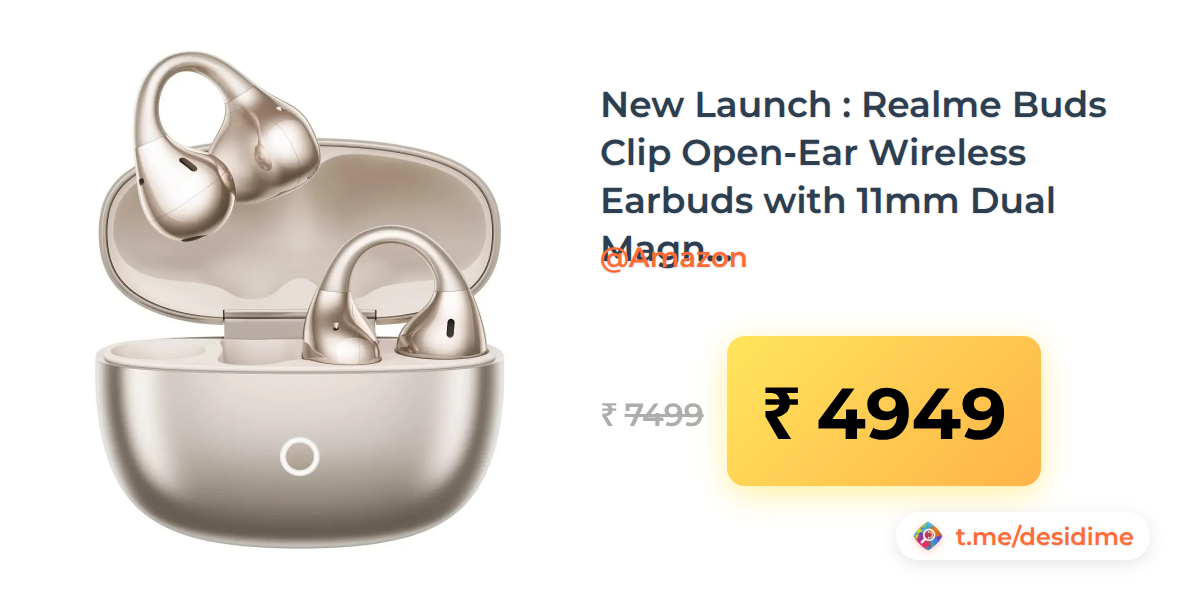This screenshot has width=1200, height=600.
Task: Click the yellow ₹ 4949 price badge
Action: pyautogui.click(x=884, y=411)
